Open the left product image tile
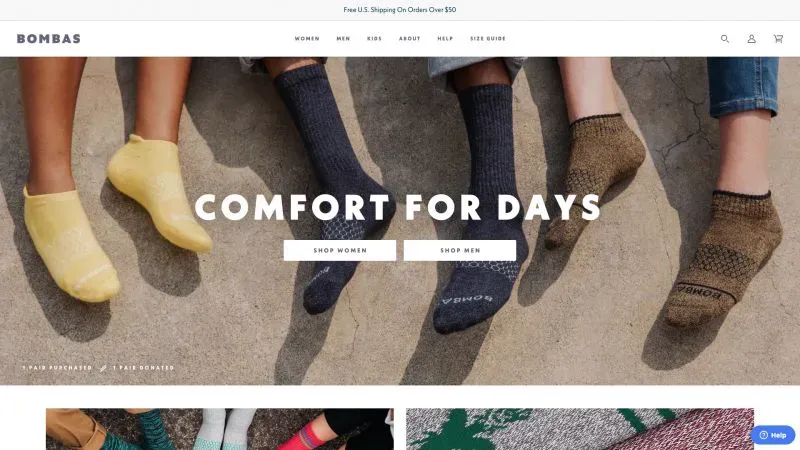800x450 pixels. [220, 429]
